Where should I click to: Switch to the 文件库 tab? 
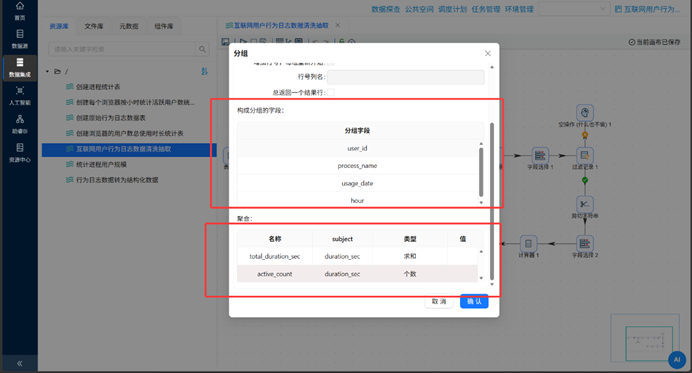click(x=94, y=26)
